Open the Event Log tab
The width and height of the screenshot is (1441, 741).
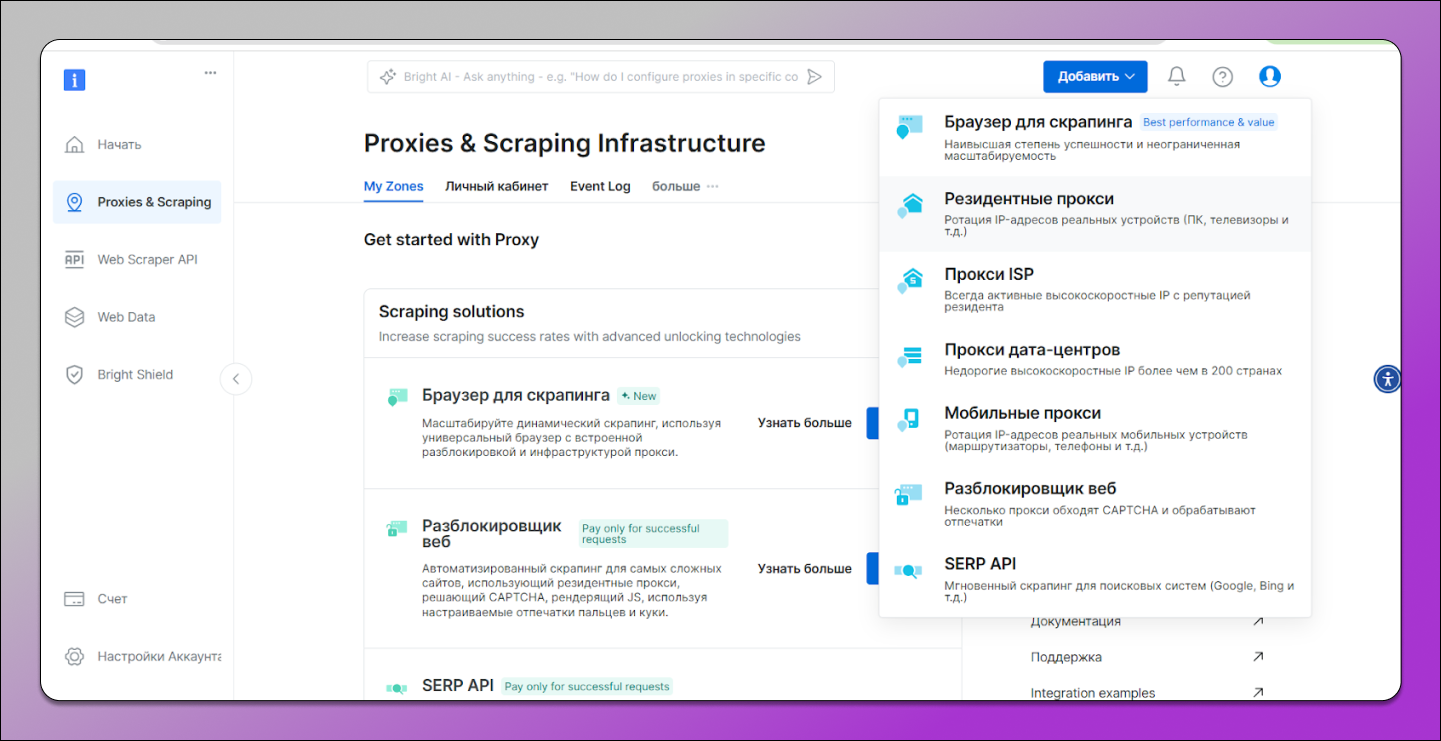[x=600, y=186]
